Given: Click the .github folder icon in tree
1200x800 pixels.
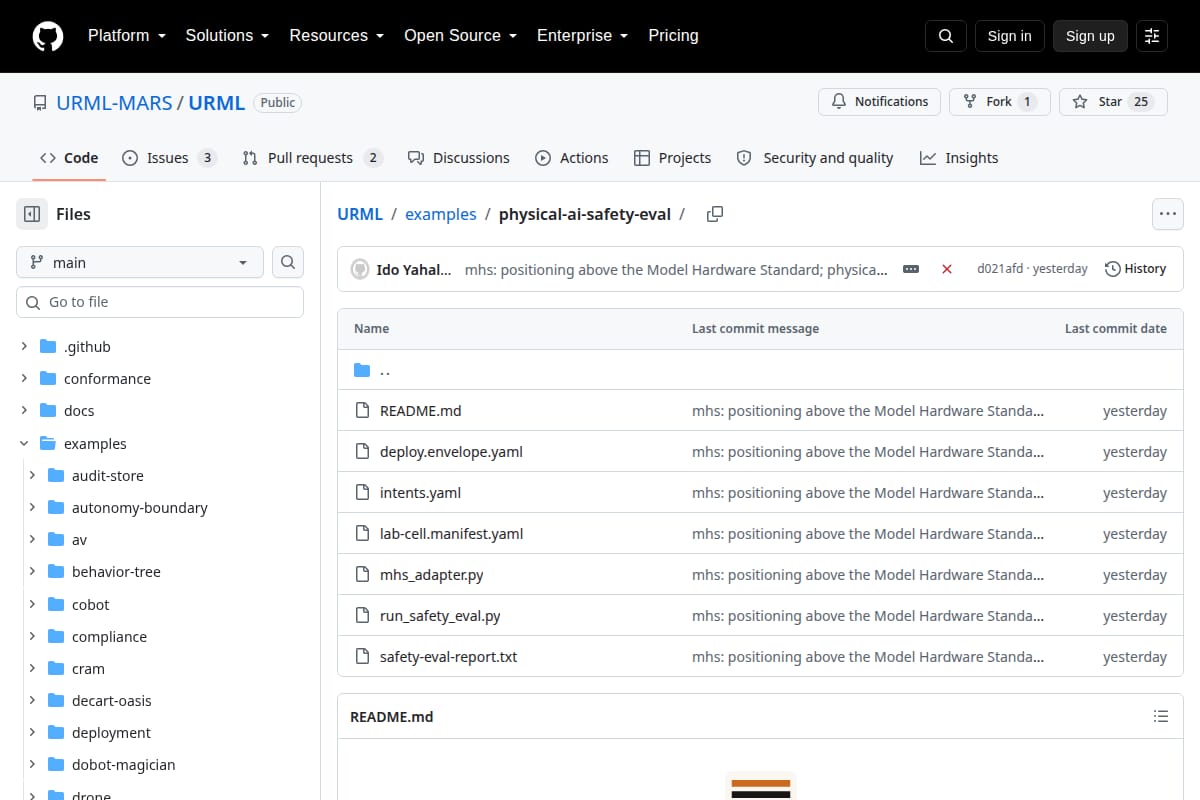Looking at the screenshot, I should 48,347.
